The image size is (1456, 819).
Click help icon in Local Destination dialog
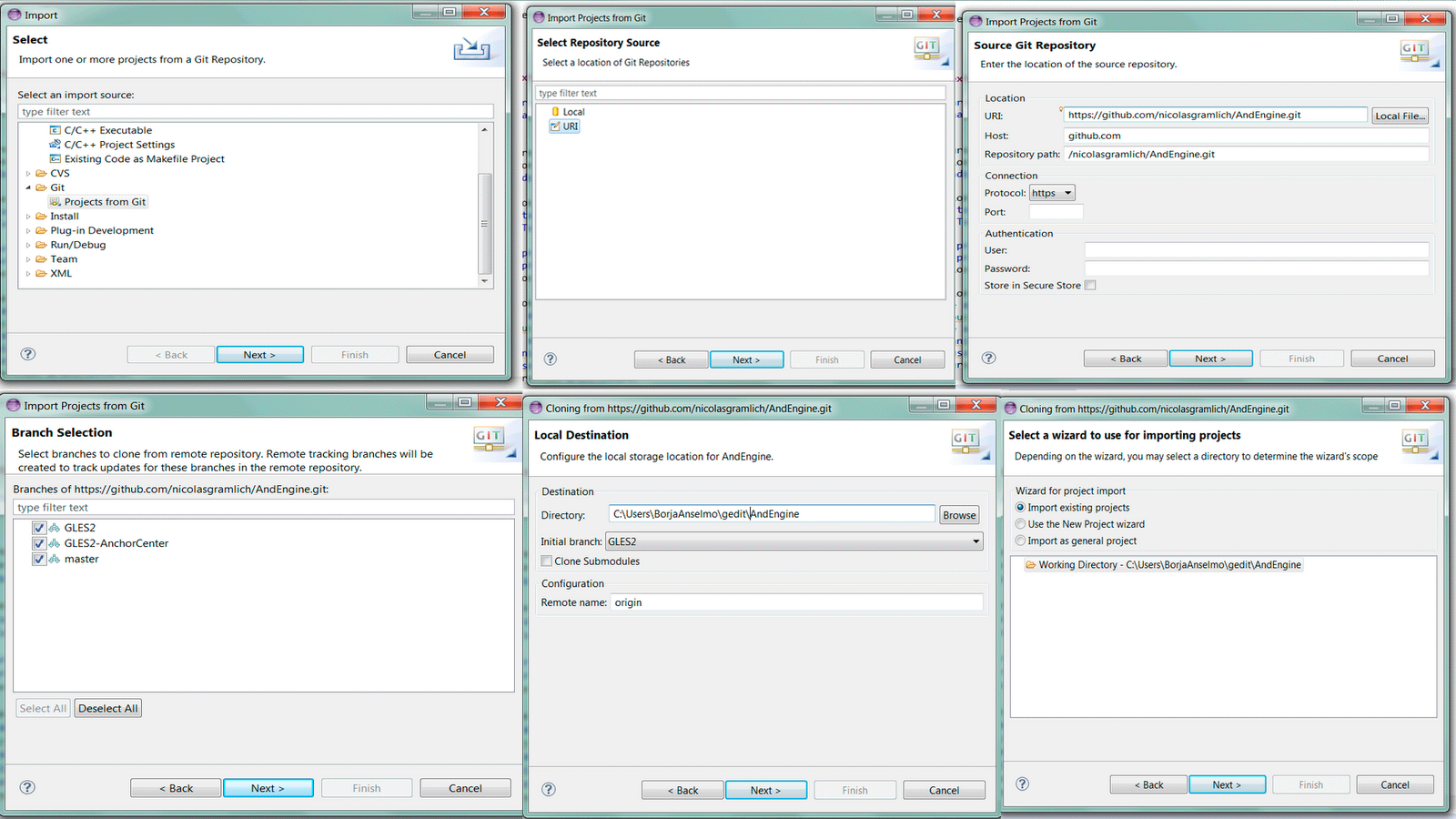(549, 789)
